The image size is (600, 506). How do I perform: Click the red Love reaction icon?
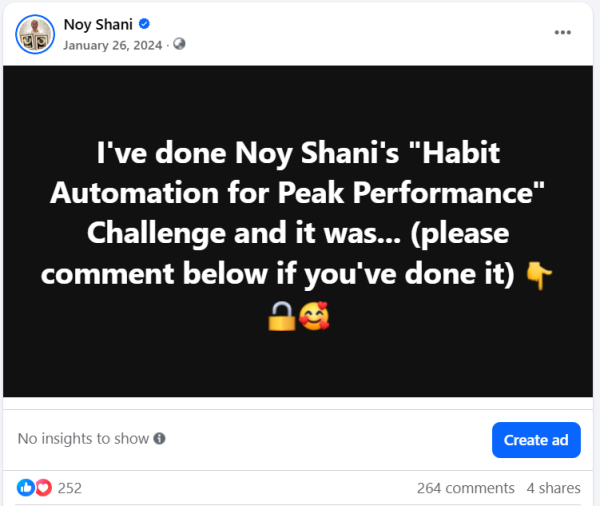coord(43,488)
